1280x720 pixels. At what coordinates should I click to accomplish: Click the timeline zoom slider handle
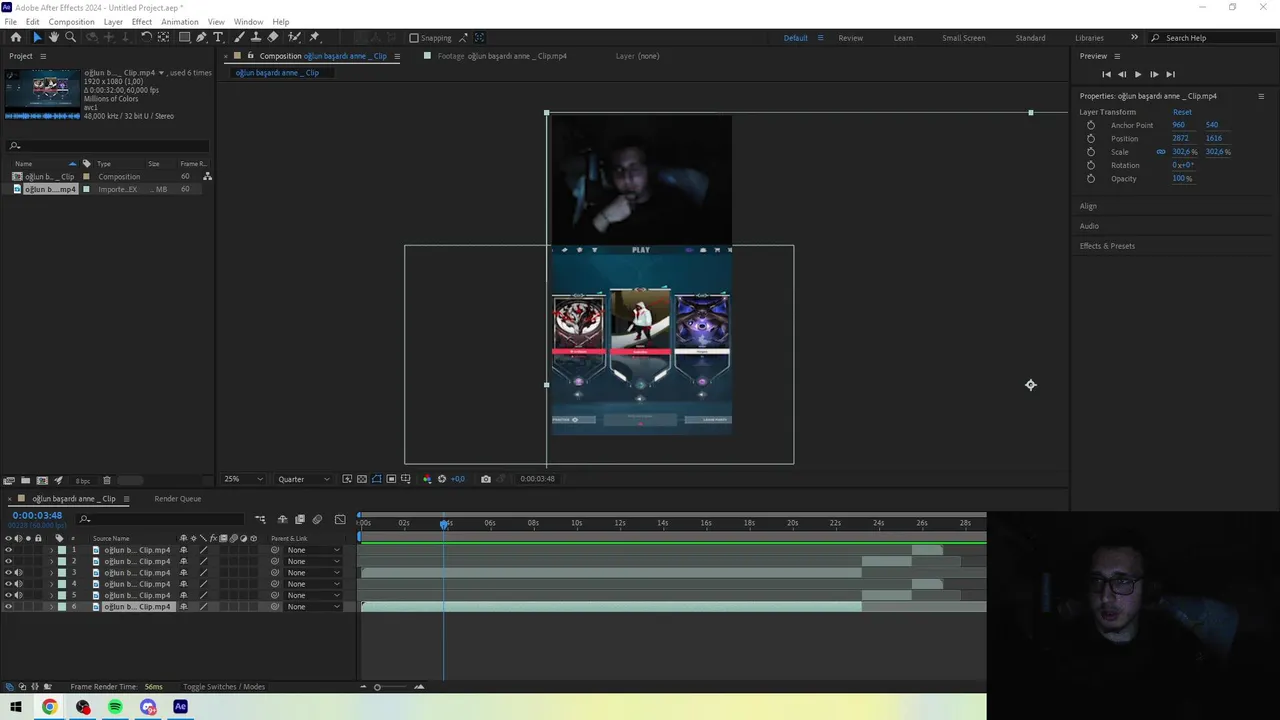377,687
